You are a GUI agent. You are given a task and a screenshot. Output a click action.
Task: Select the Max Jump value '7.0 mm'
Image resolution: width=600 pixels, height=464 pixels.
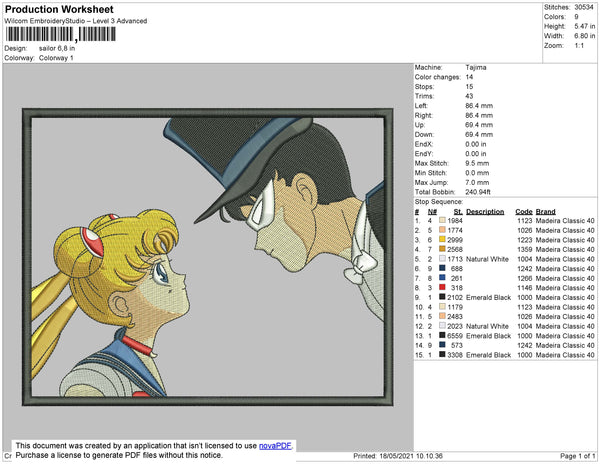tap(477, 182)
